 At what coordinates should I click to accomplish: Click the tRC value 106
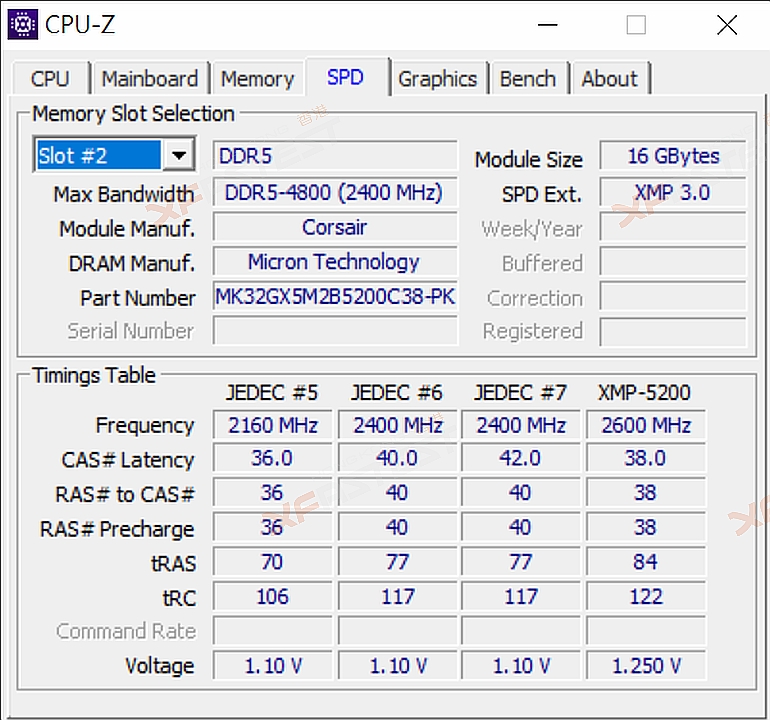click(273, 596)
